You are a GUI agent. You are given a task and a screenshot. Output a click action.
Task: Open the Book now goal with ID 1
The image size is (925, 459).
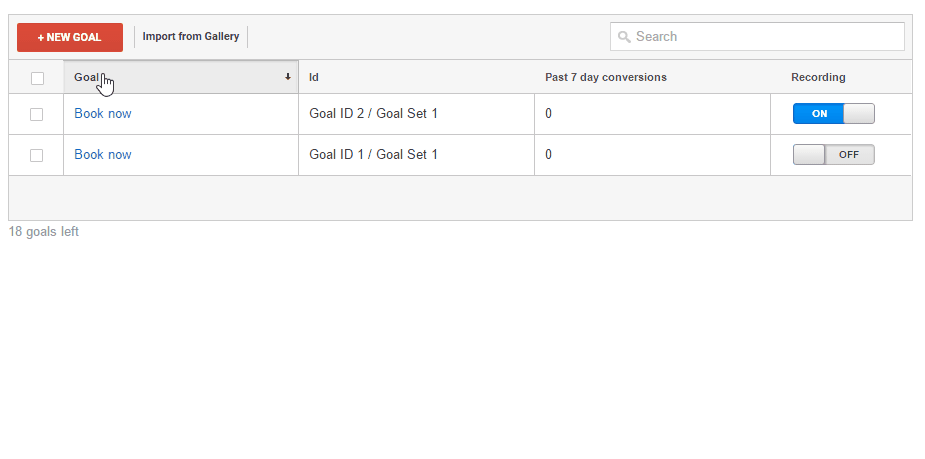(103, 155)
